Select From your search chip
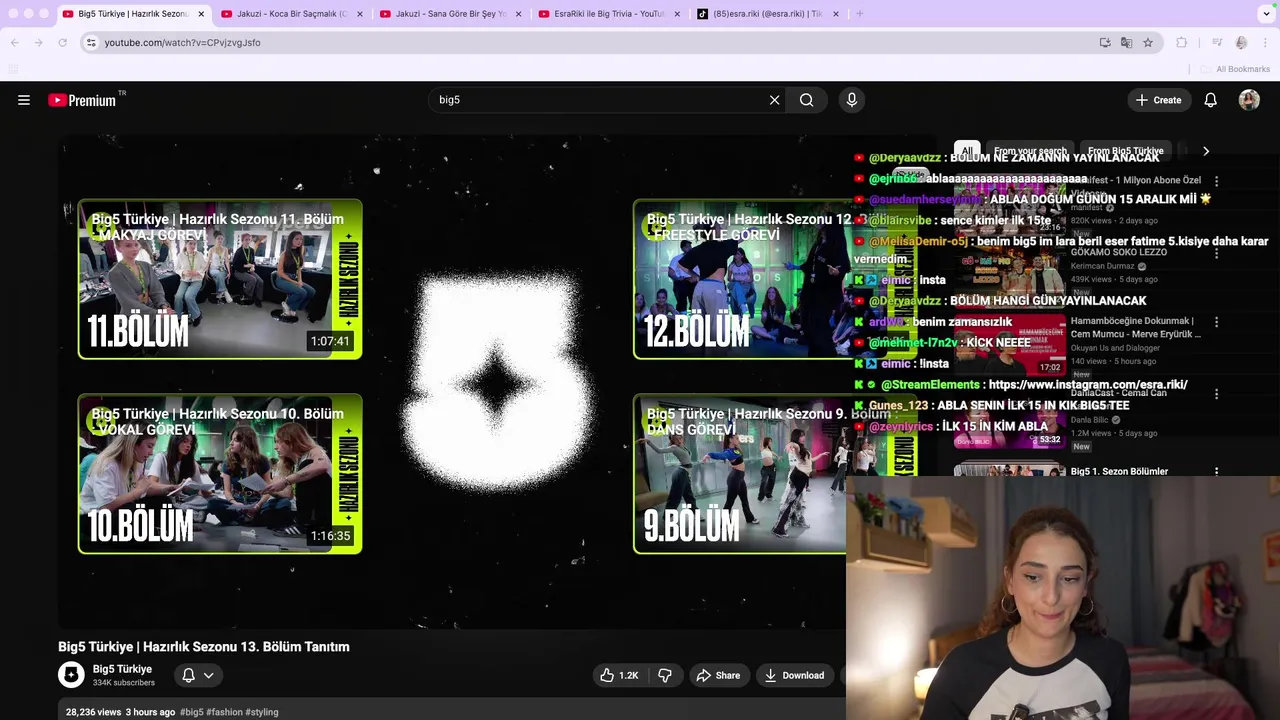 1030,151
